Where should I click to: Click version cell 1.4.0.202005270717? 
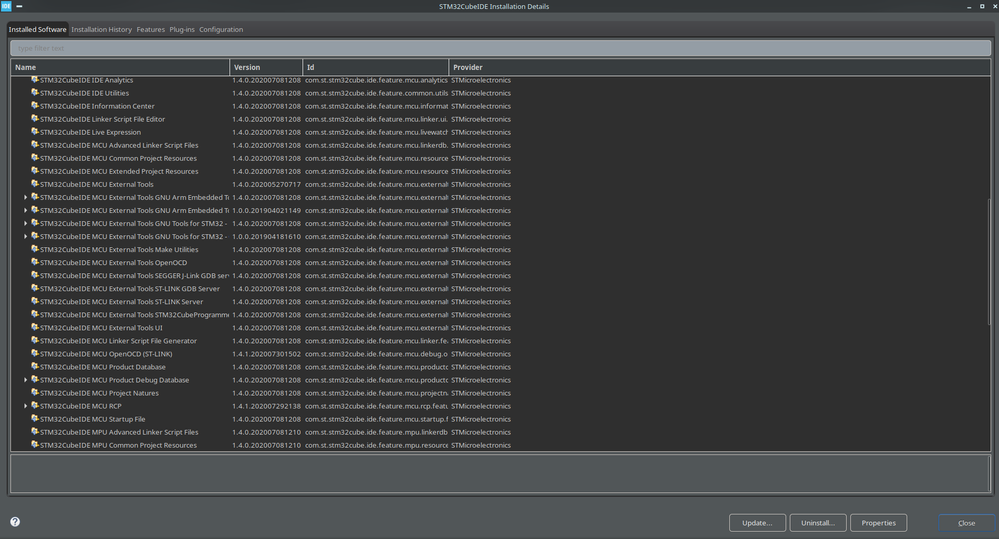(x=266, y=184)
